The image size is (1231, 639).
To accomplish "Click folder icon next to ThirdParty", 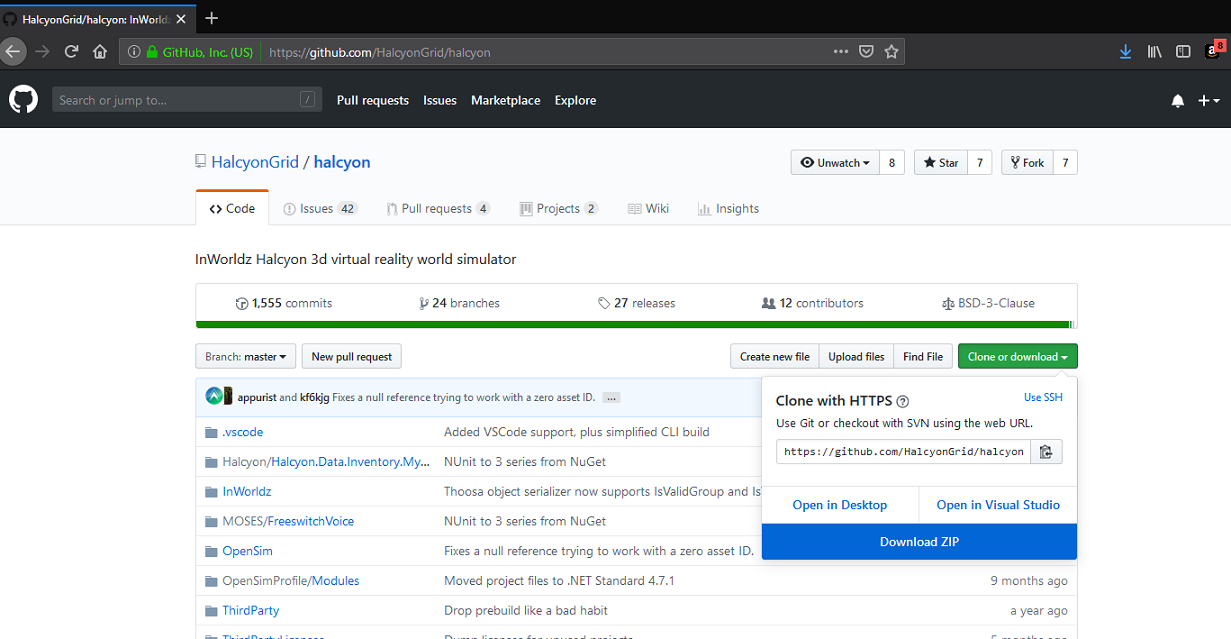I will point(211,610).
